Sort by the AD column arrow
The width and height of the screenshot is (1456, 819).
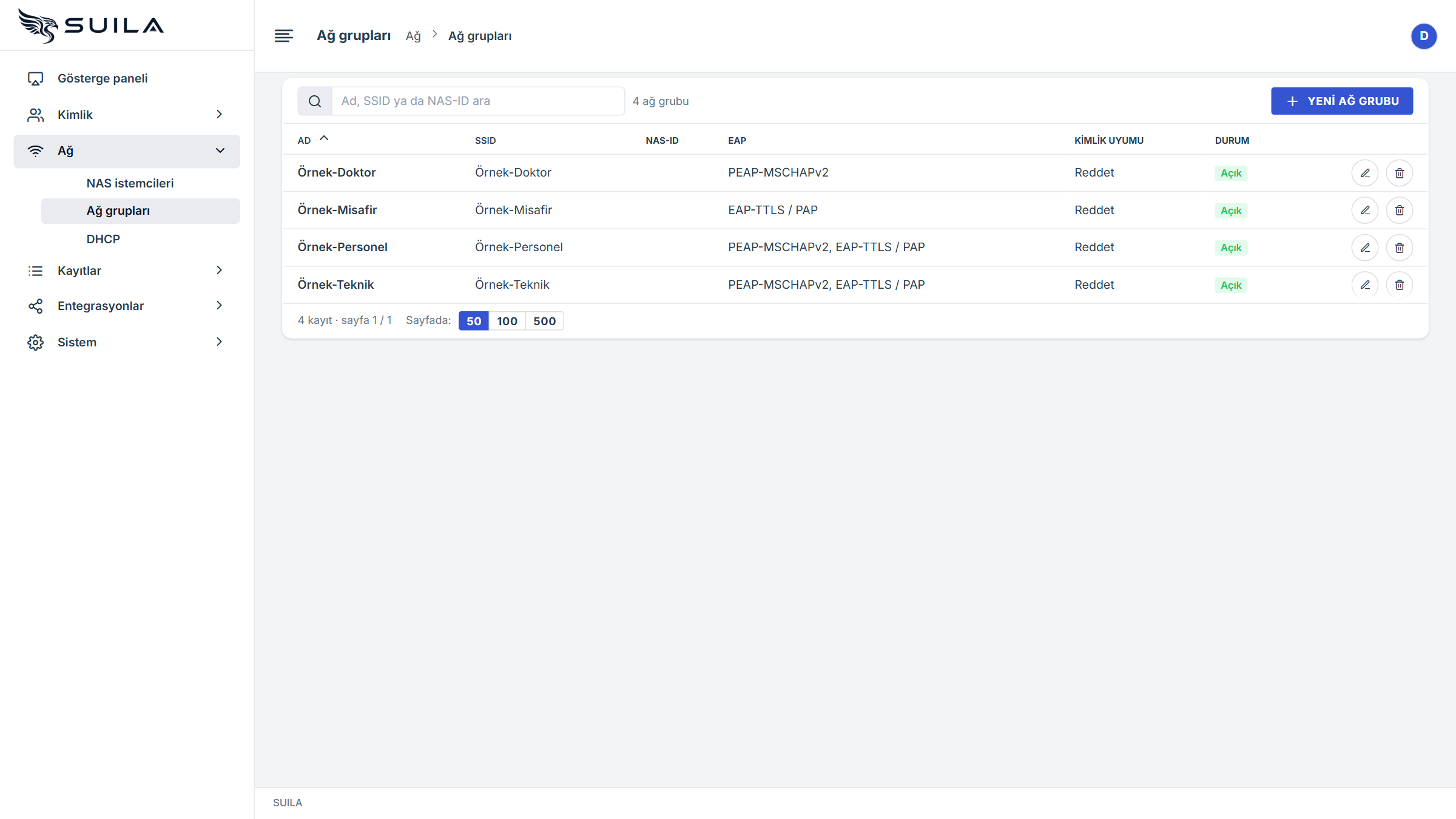pos(324,138)
